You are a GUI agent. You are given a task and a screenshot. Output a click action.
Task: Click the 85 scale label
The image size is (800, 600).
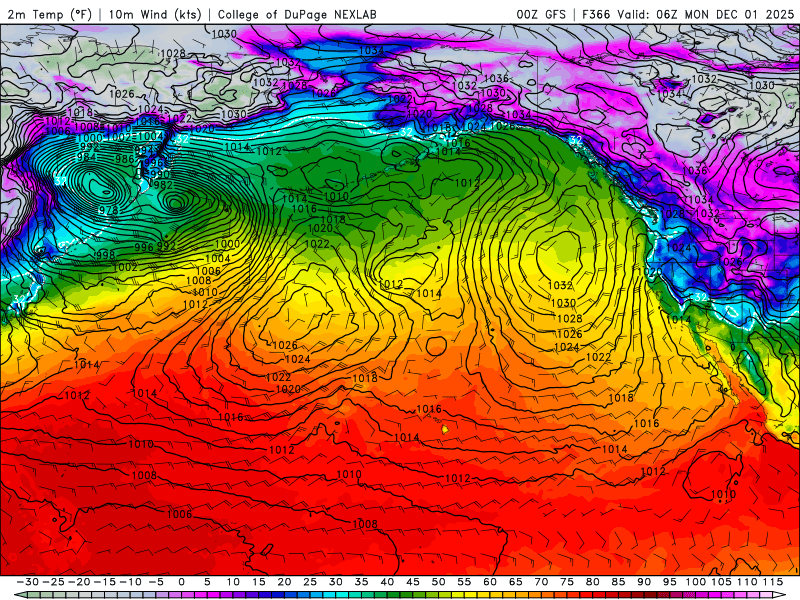point(618,582)
